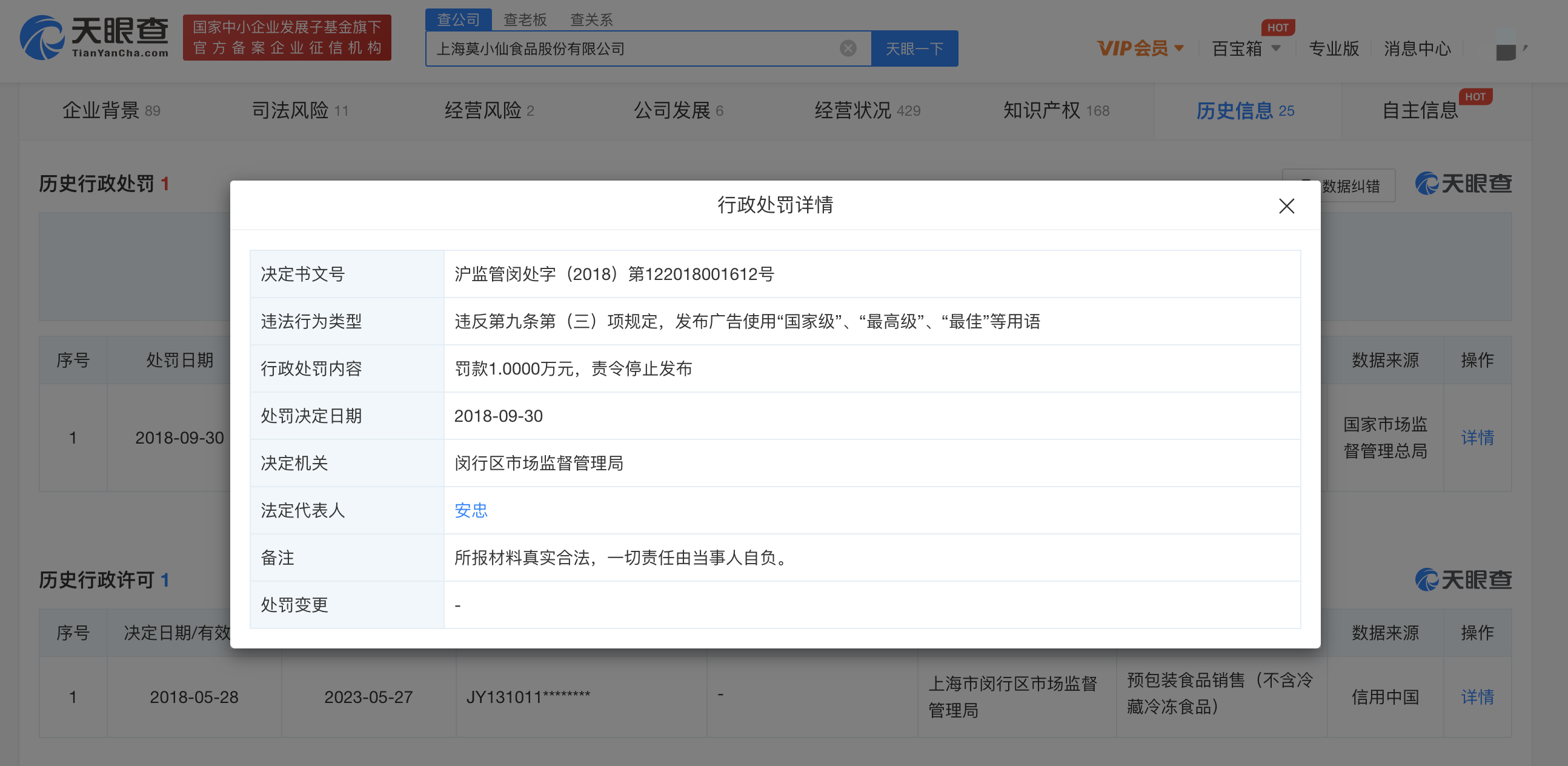Expand the 百宝箱 dropdown arrow
Screen dimensions: 1568x766
pos(1277,48)
